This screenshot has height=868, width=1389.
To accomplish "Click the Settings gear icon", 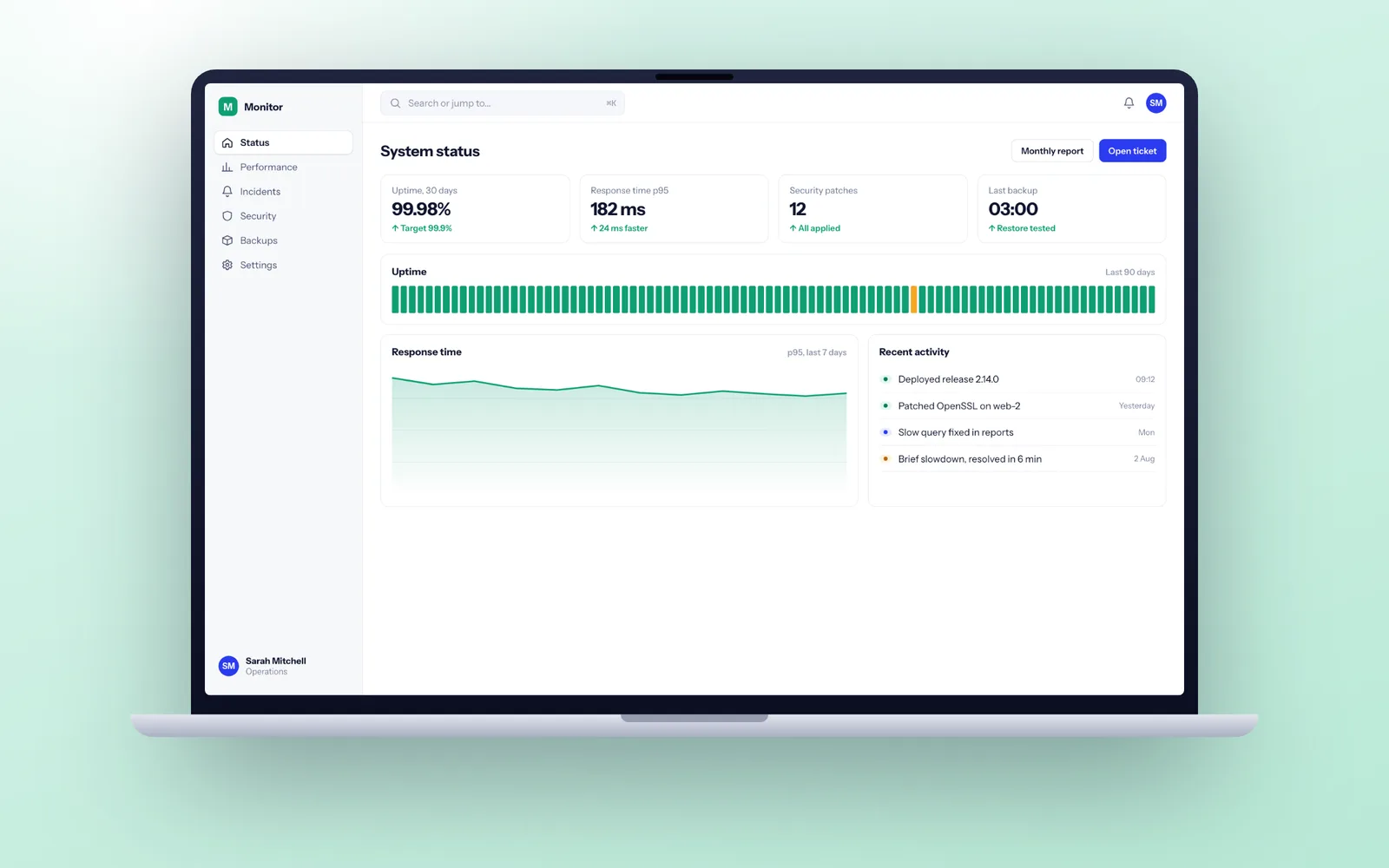I will click(227, 265).
